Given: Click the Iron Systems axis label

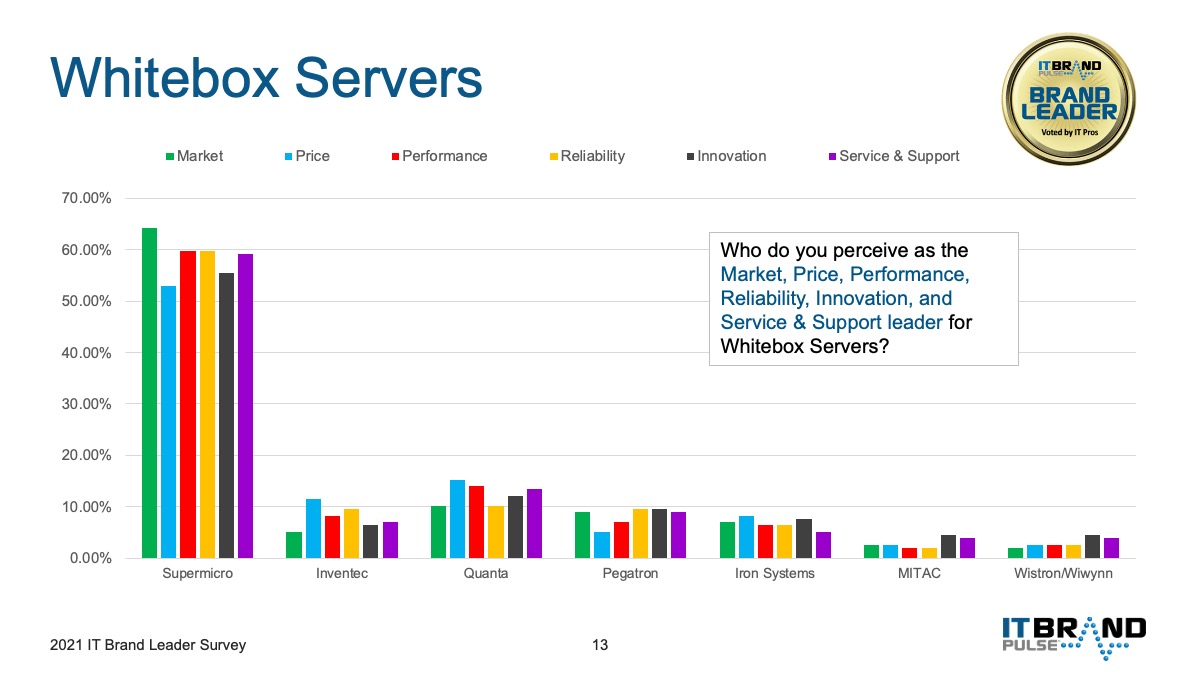Looking at the screenshot, I should 774,574.
